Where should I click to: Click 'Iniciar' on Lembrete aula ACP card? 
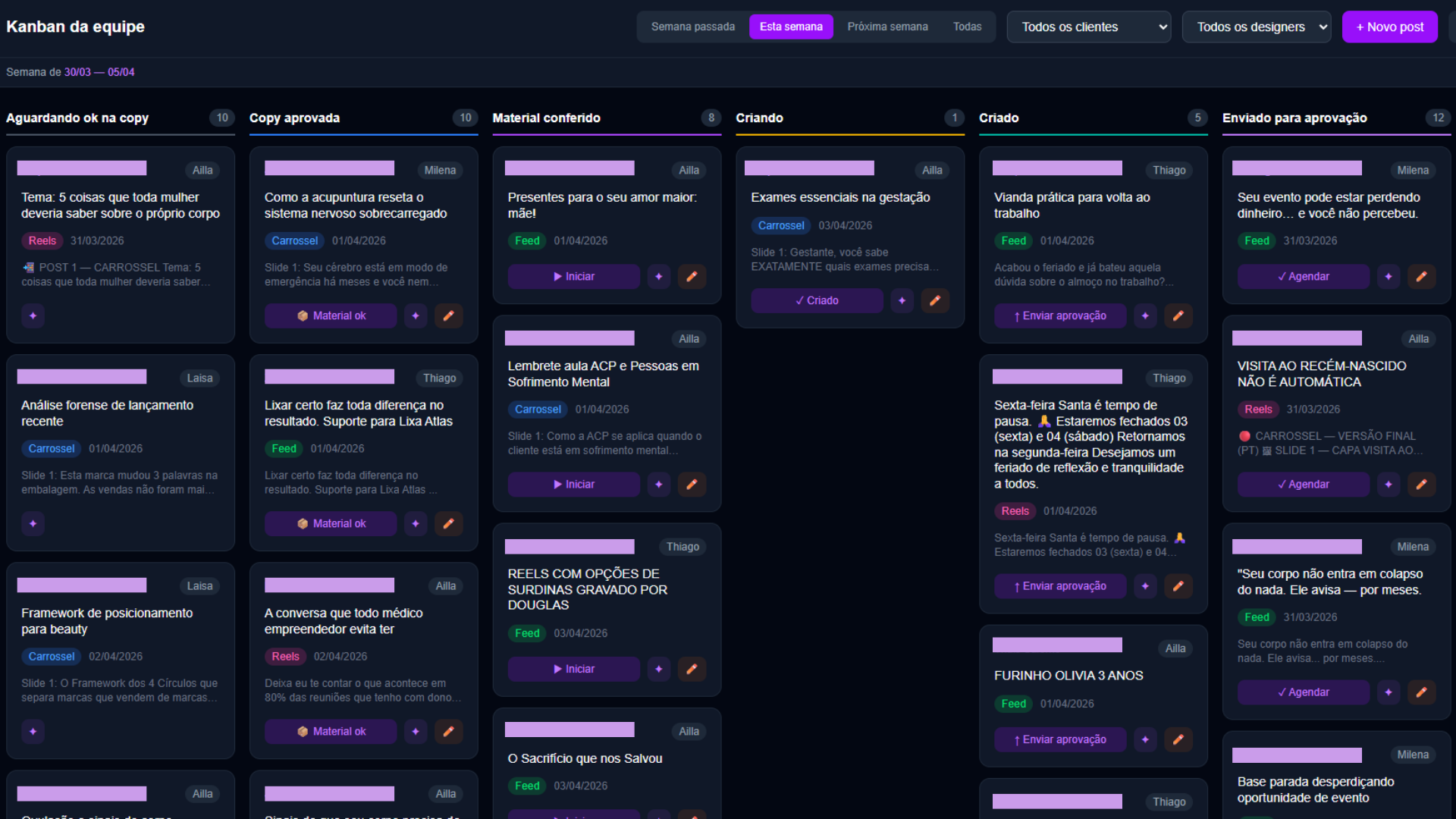(x=573, y=485)
